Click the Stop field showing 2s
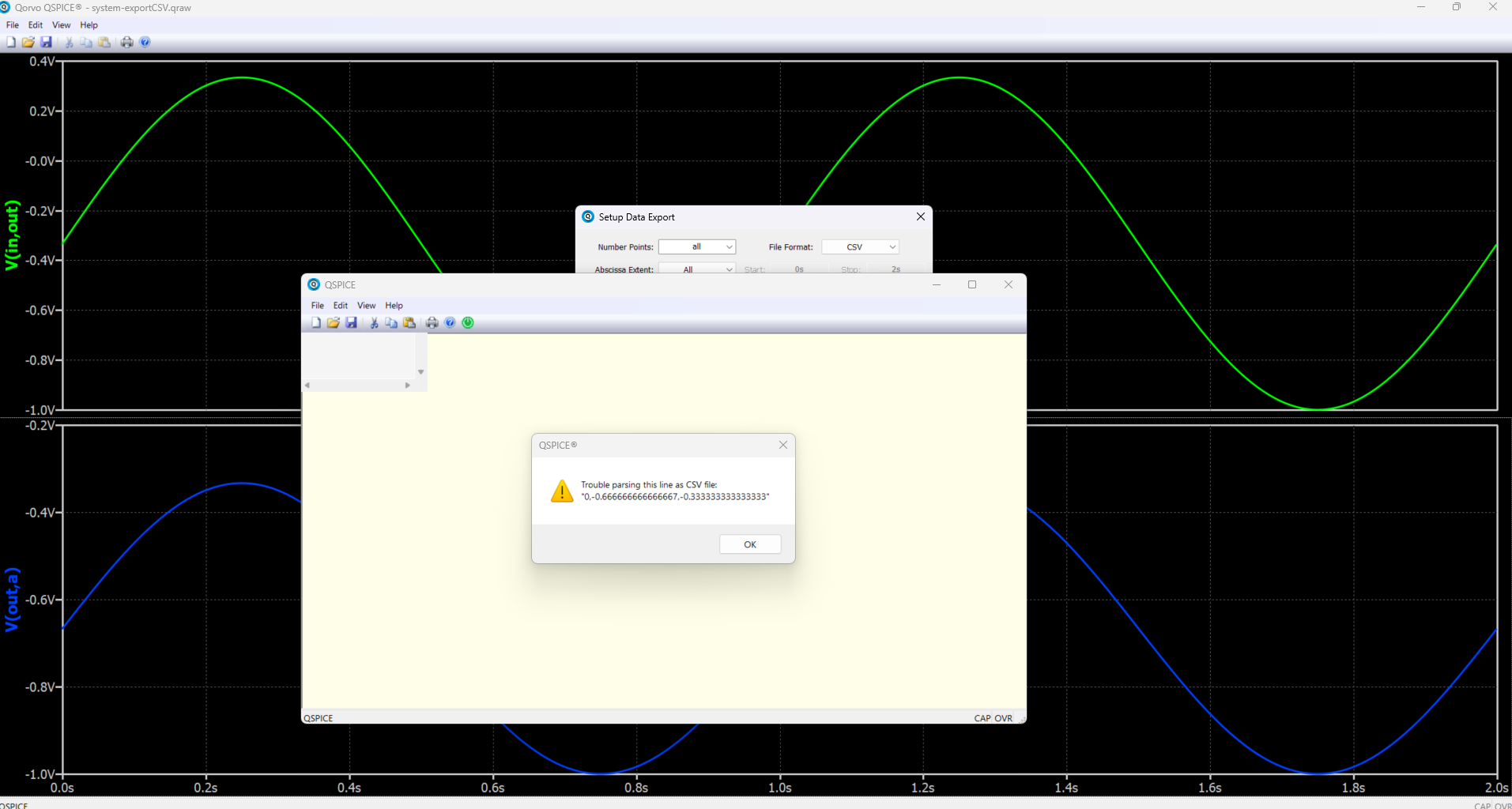Screen dimensions: 1512x809 (896, 269)
